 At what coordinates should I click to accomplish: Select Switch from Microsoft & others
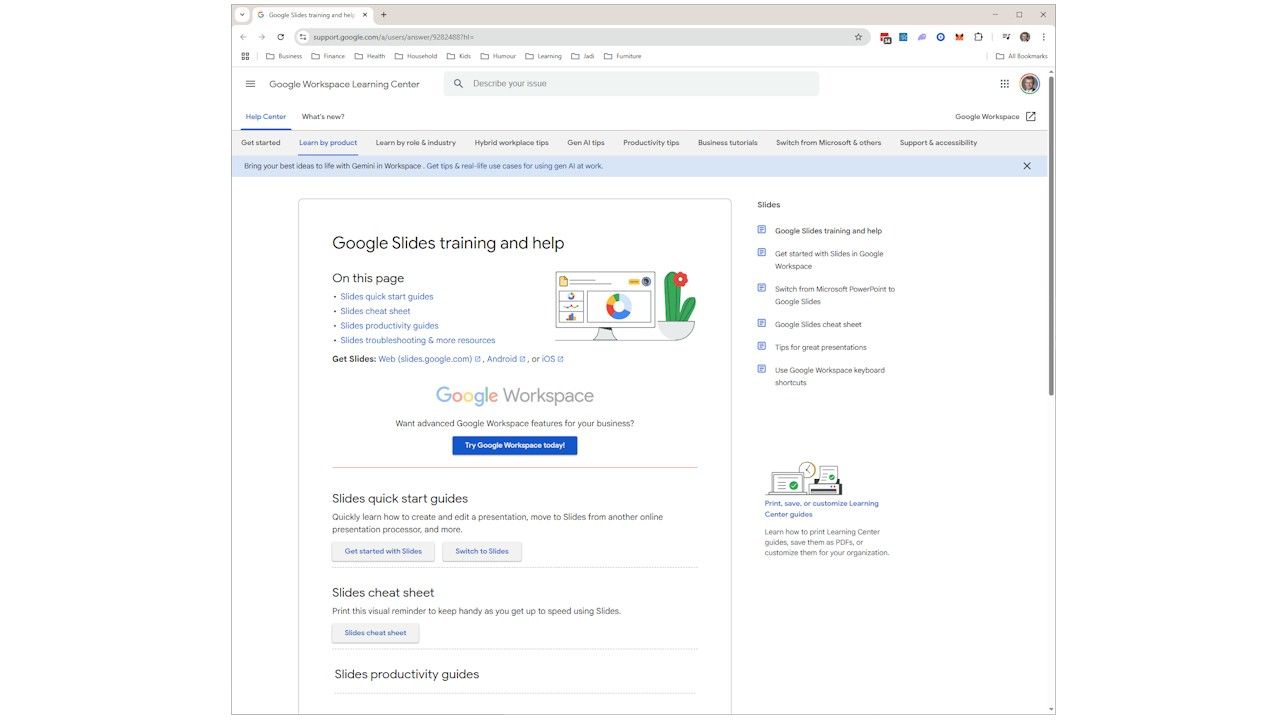(829, 143)
